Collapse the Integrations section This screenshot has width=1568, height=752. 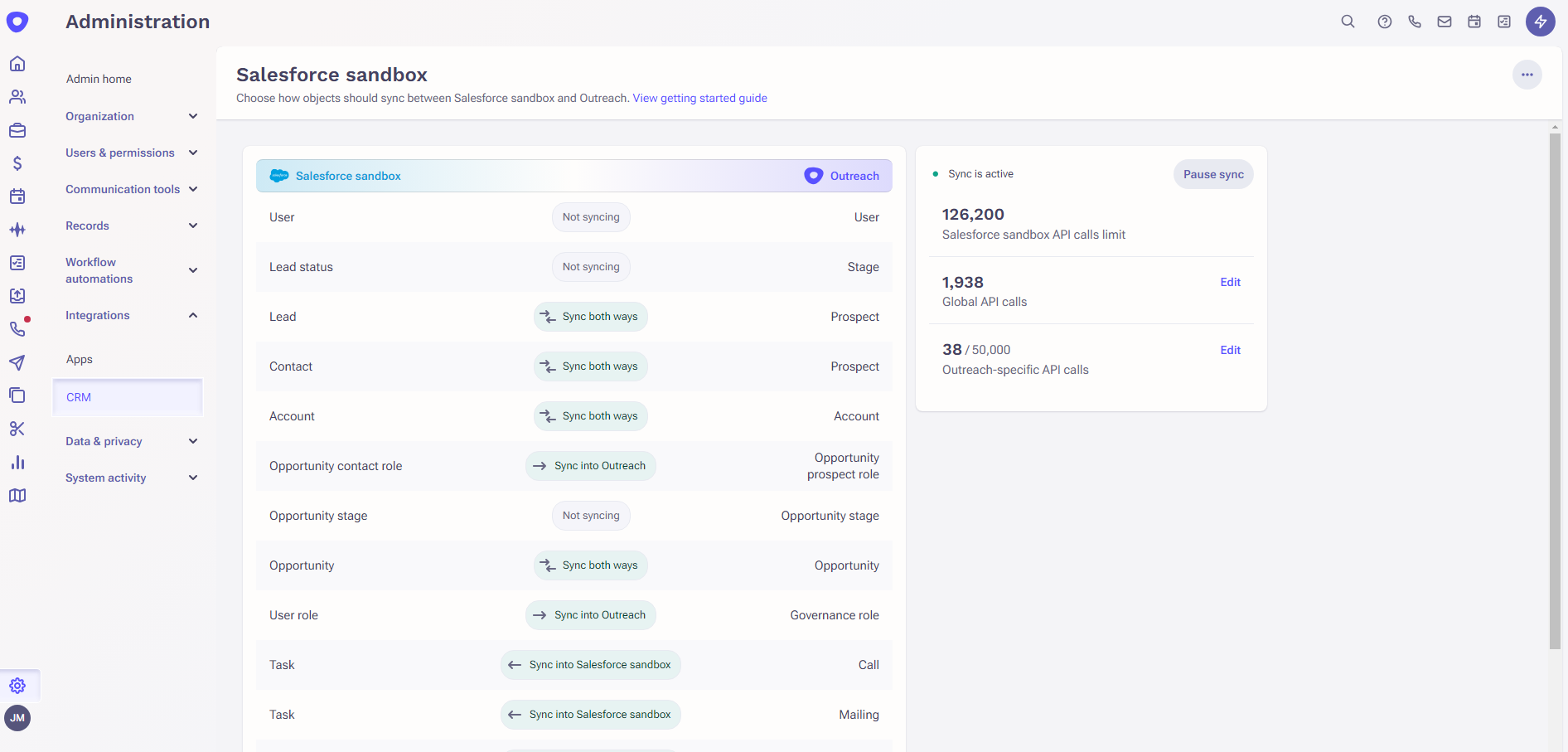tap(132, 315)
